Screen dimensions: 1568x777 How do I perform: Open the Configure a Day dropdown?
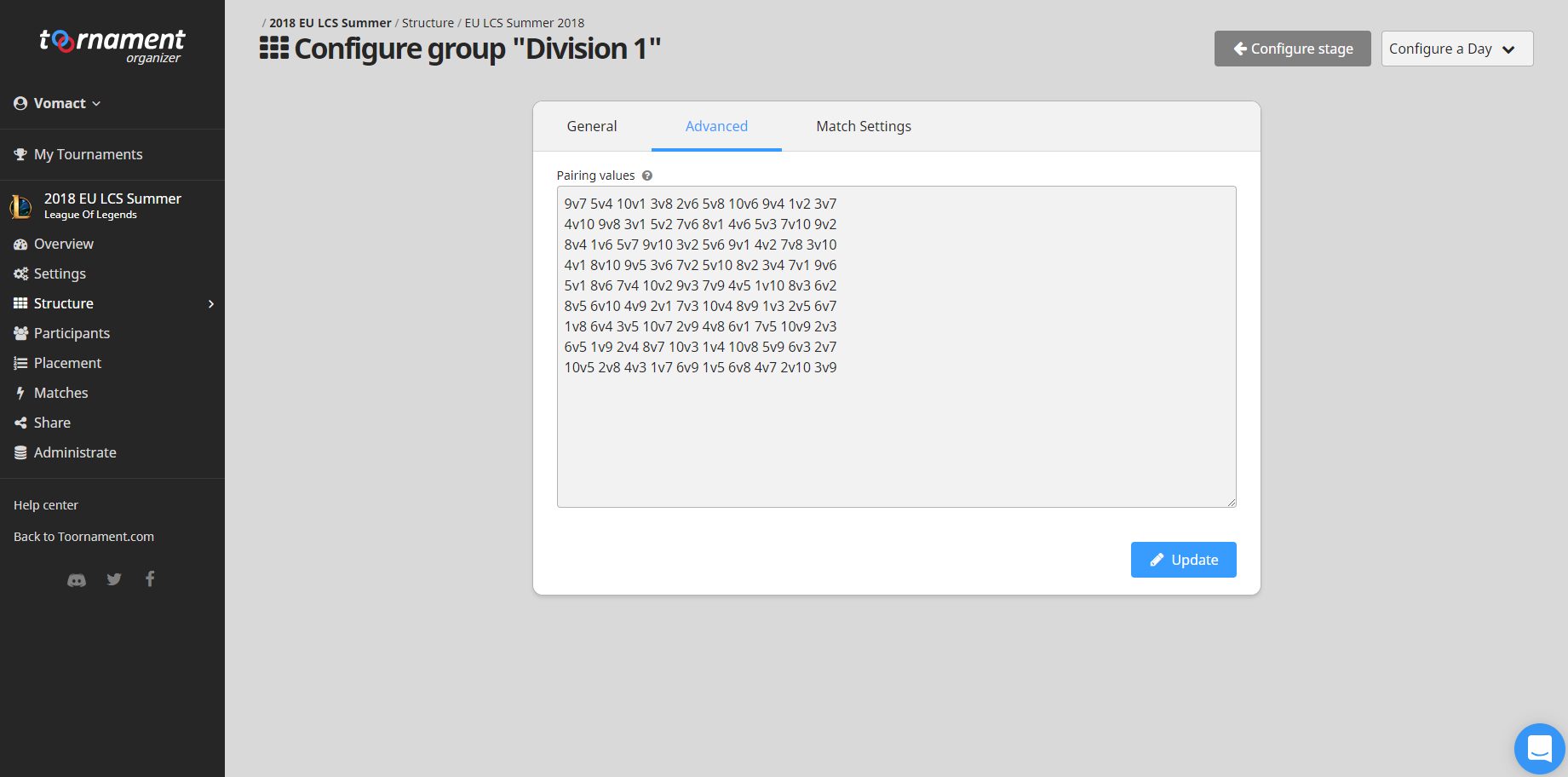point(1457,49)
